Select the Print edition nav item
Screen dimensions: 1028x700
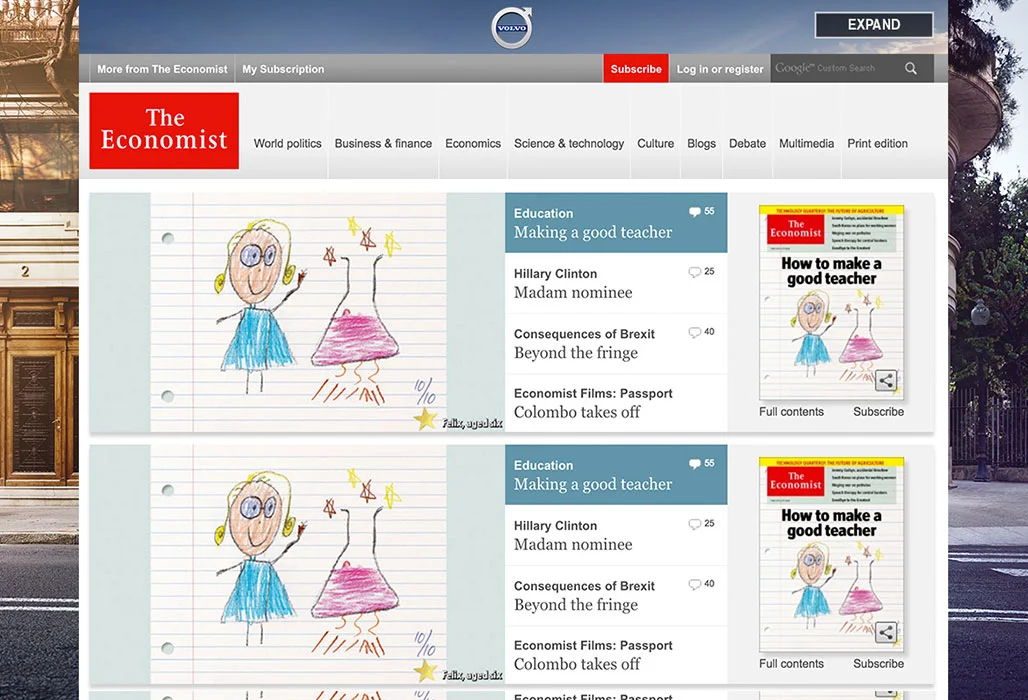[x=877, y=144]
